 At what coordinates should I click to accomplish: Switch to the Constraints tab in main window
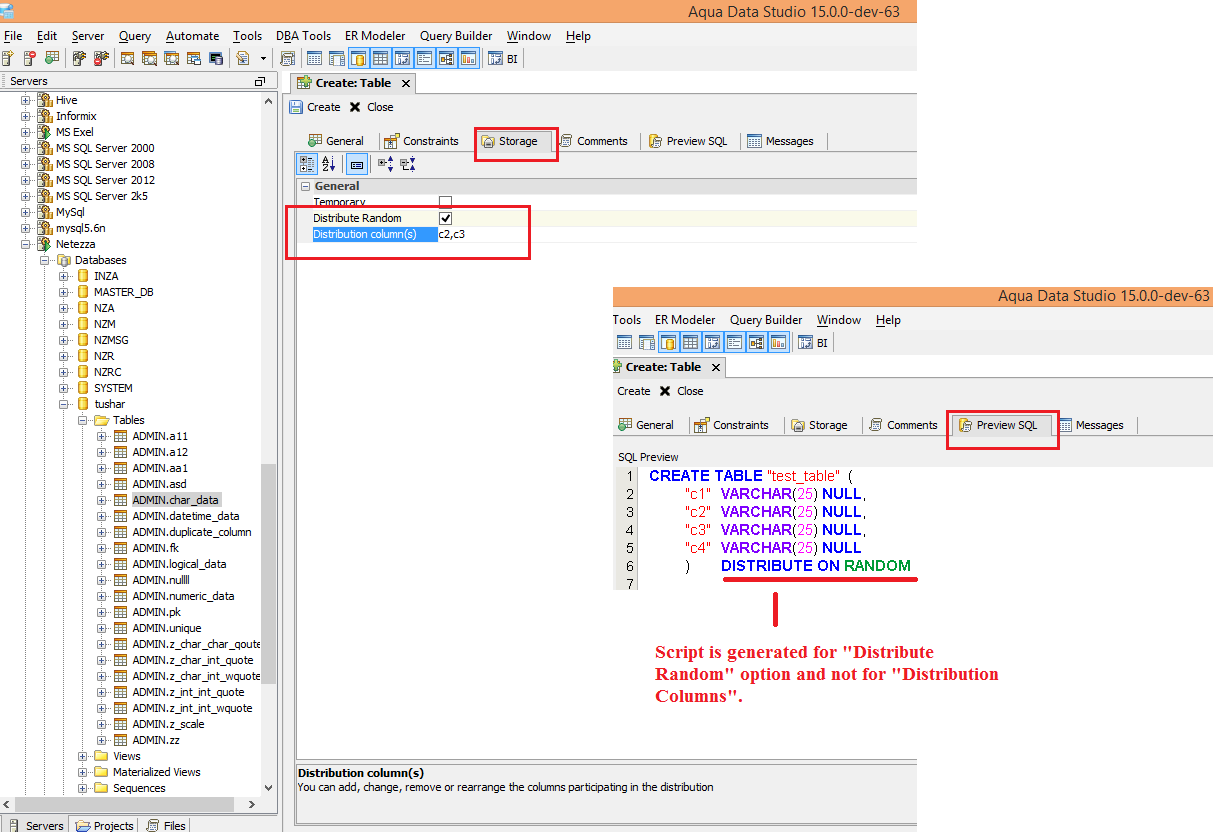421,141
